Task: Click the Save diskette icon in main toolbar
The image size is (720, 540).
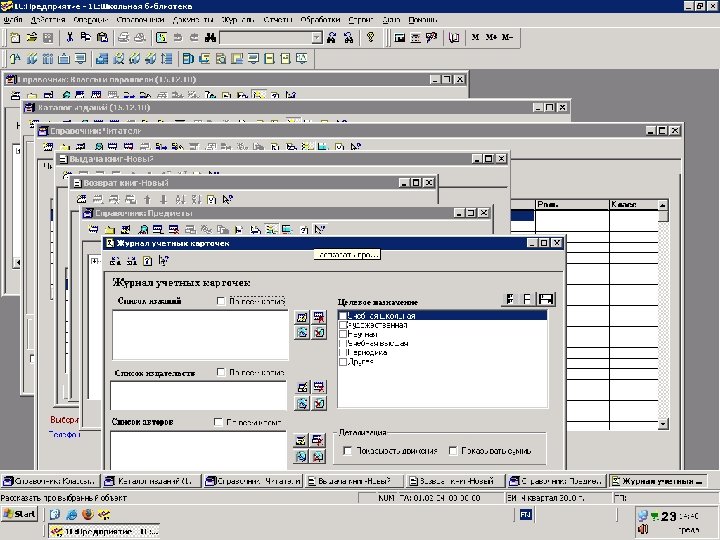Action: (48, 38)
